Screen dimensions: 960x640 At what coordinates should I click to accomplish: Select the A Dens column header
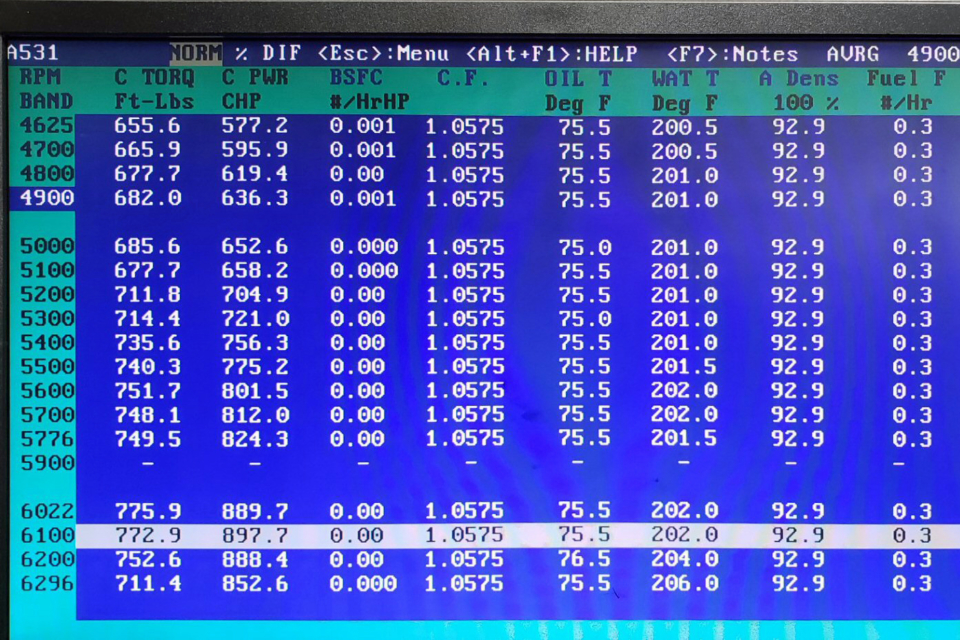[798, 91]
